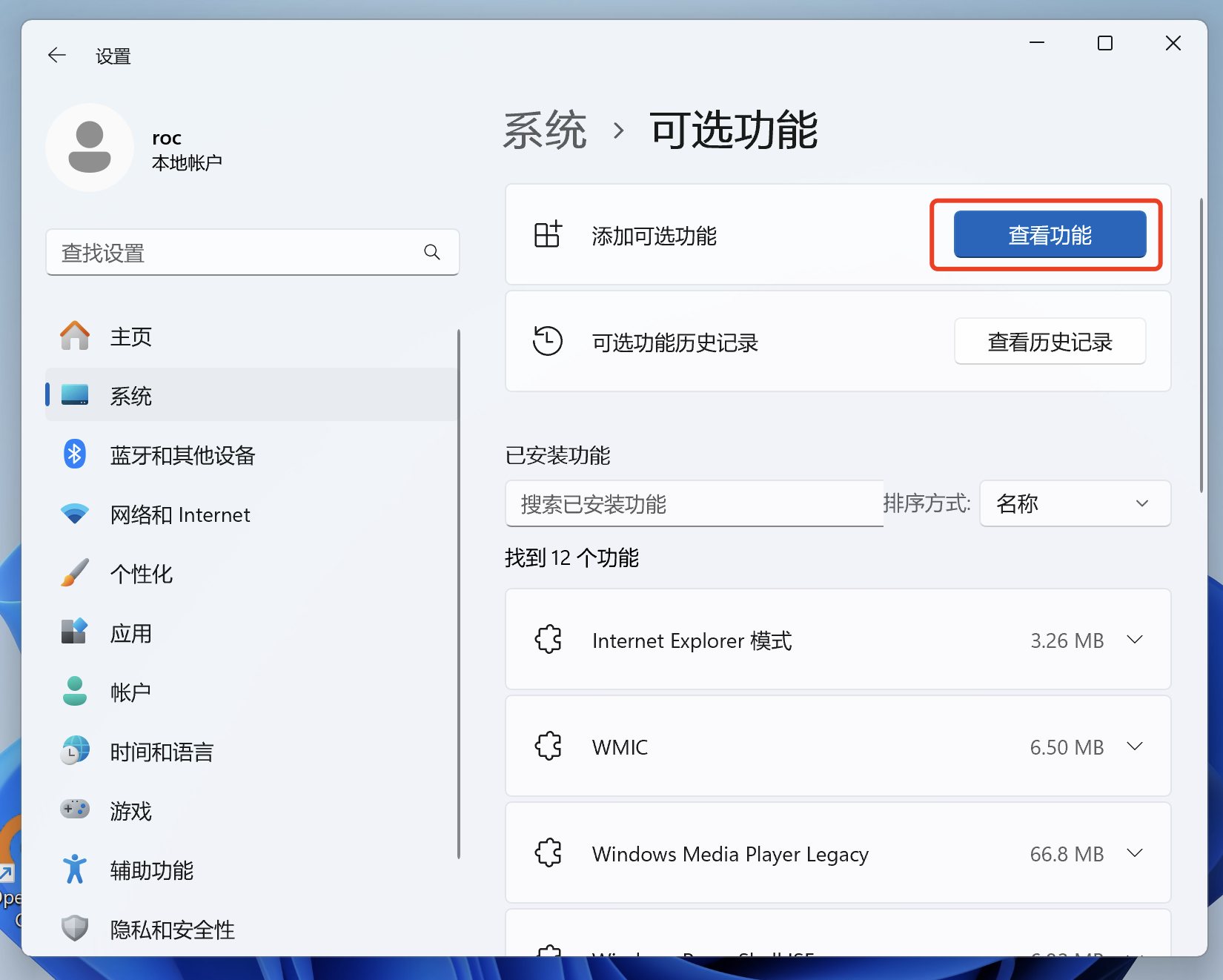Click the 查找设置 search field
Image resolution: width=1223 pixels, height=980 pixels.
252,252
